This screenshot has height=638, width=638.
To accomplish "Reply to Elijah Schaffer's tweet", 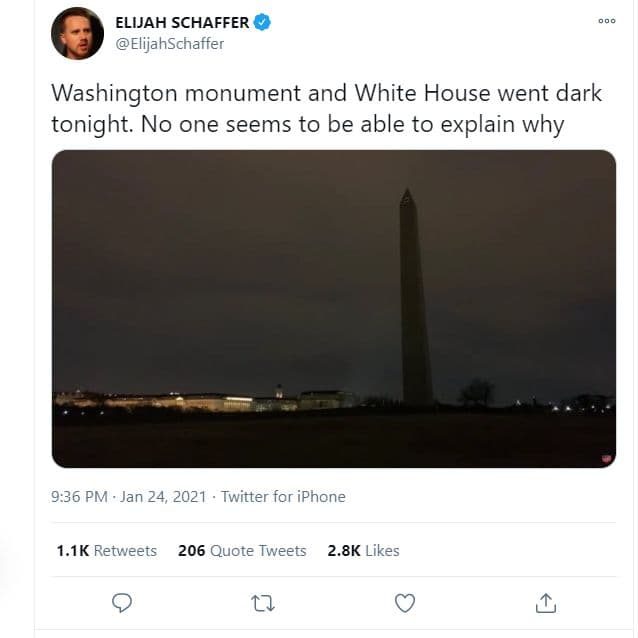I will click(122, 603).
